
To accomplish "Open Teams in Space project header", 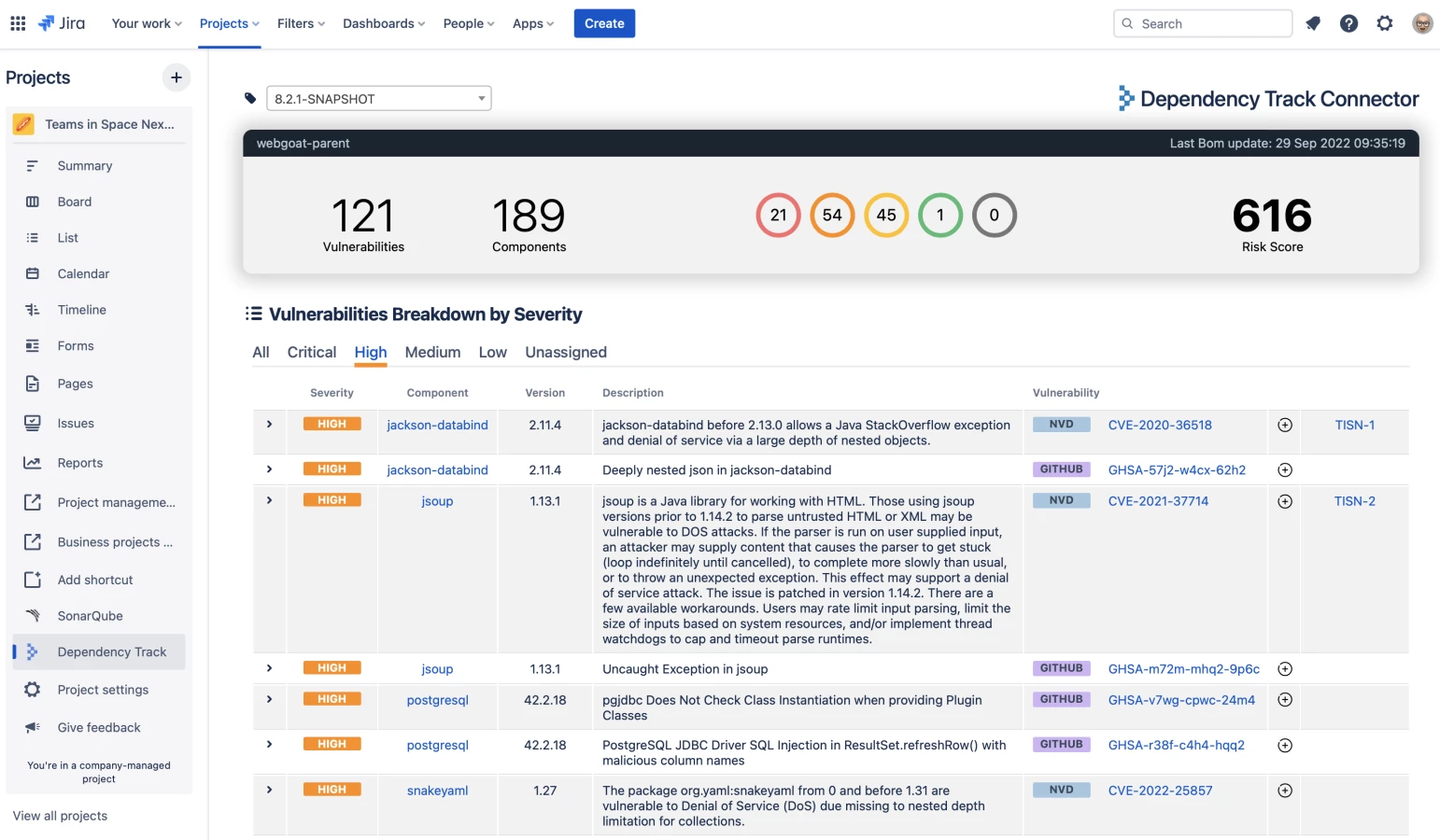I will [x=99, y=124].
